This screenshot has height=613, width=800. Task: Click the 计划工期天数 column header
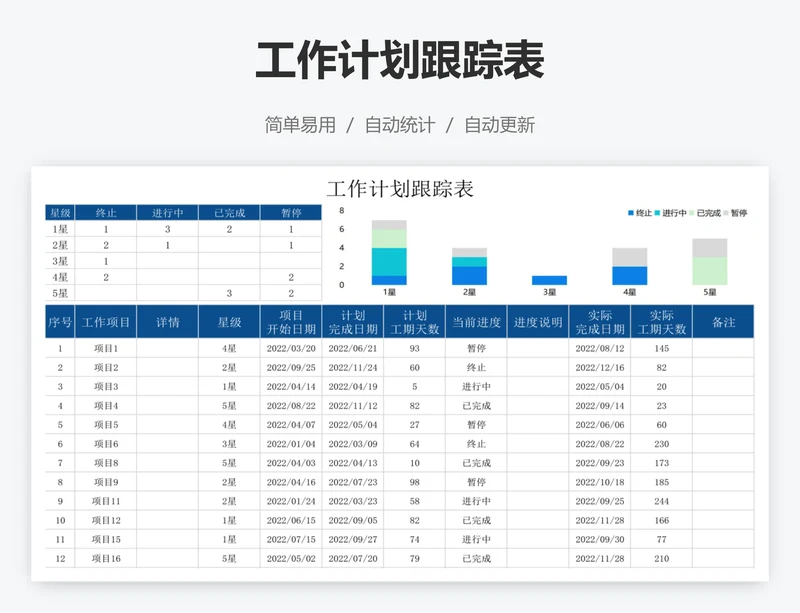[x=414, y=322]
